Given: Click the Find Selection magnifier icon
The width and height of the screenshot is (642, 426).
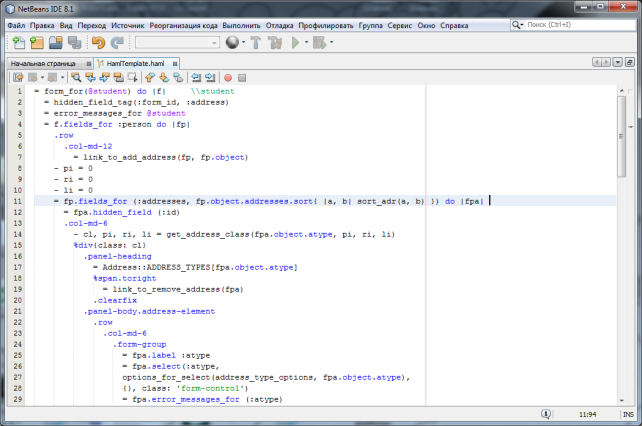Looking at the screenshot, I should tap(76, 77).
